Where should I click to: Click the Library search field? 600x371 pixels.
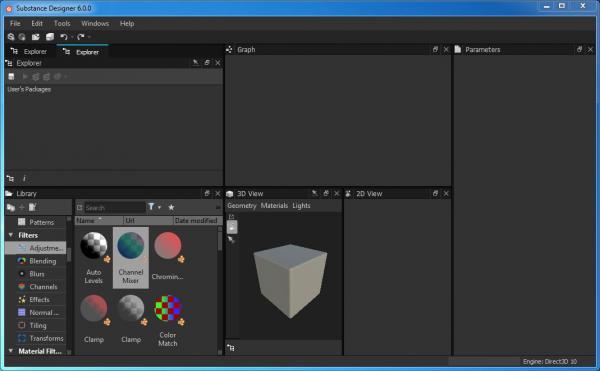[x=115, y=207]
